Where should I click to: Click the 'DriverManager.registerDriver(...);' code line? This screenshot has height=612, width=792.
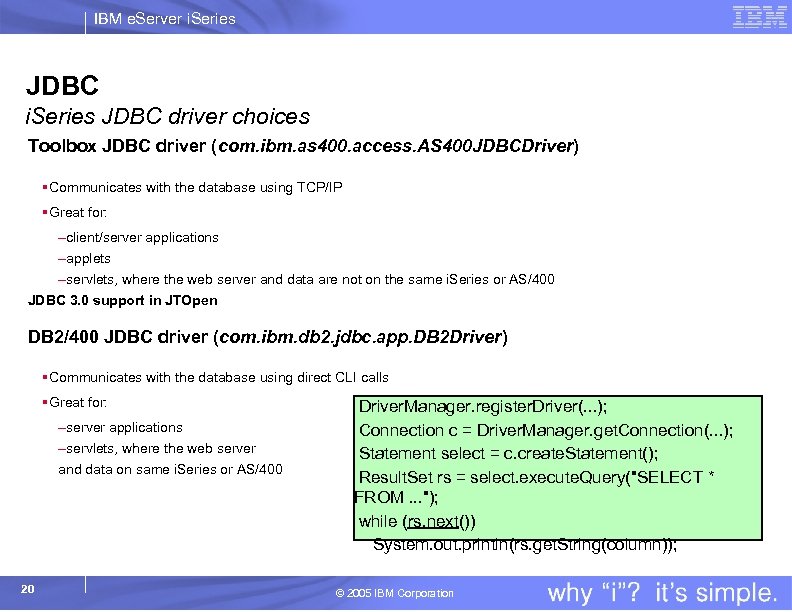[x=483, y=406]
